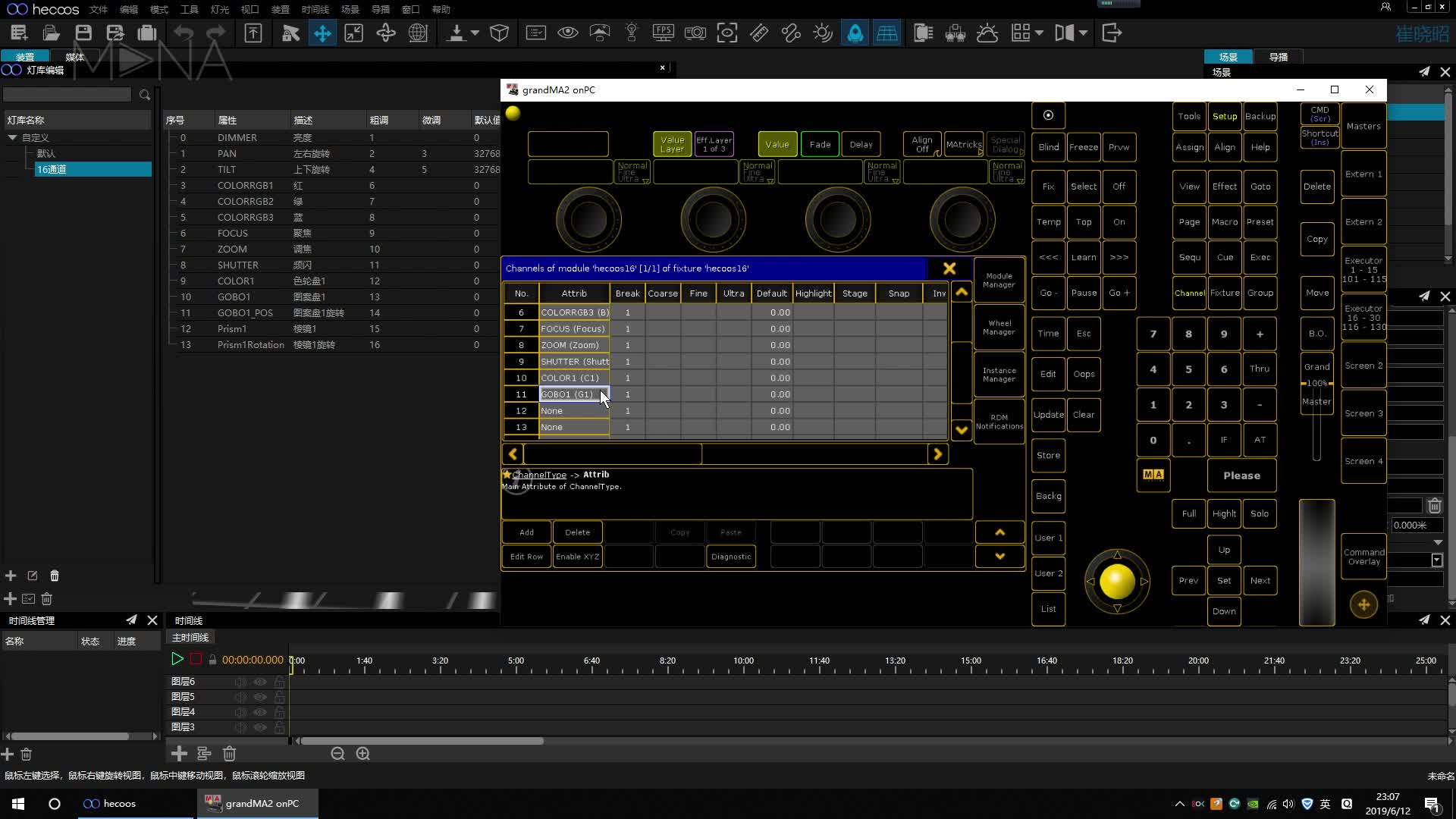Click the Please button on grandMA2
The image size is (1456, 819).
1241,475
